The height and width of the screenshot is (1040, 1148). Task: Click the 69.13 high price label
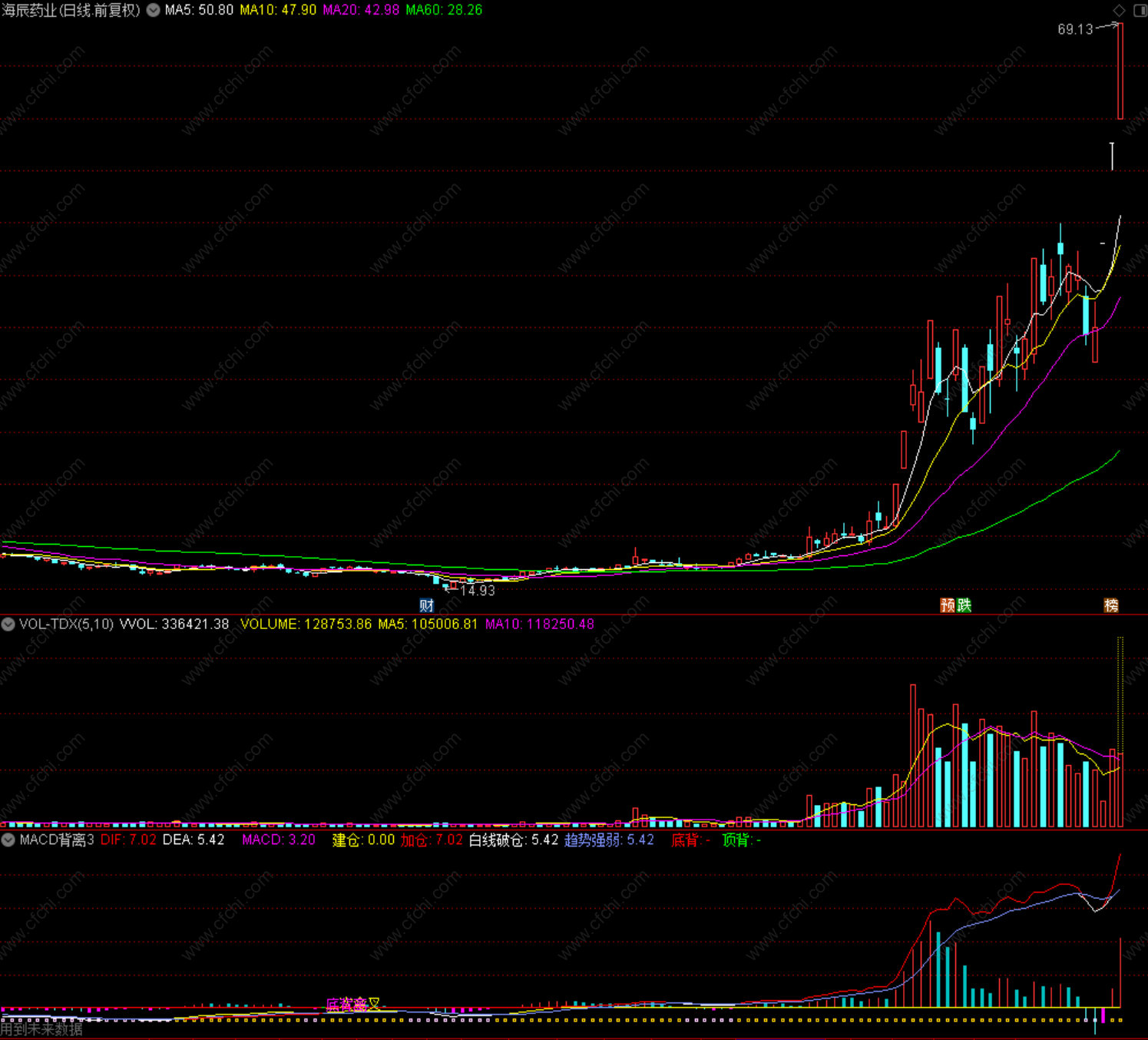coord(1075,29)
